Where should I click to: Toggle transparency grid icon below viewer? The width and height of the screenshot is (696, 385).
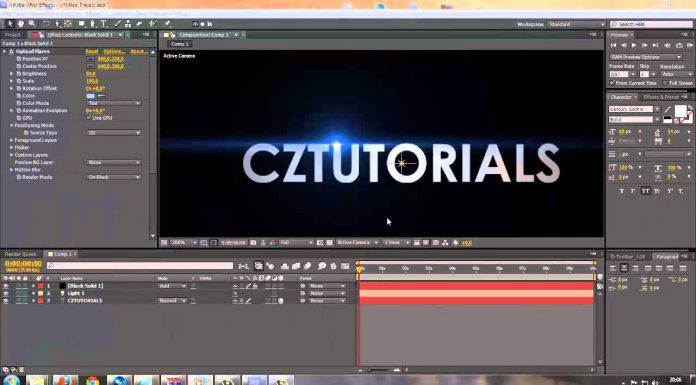(x=329, y=243)
